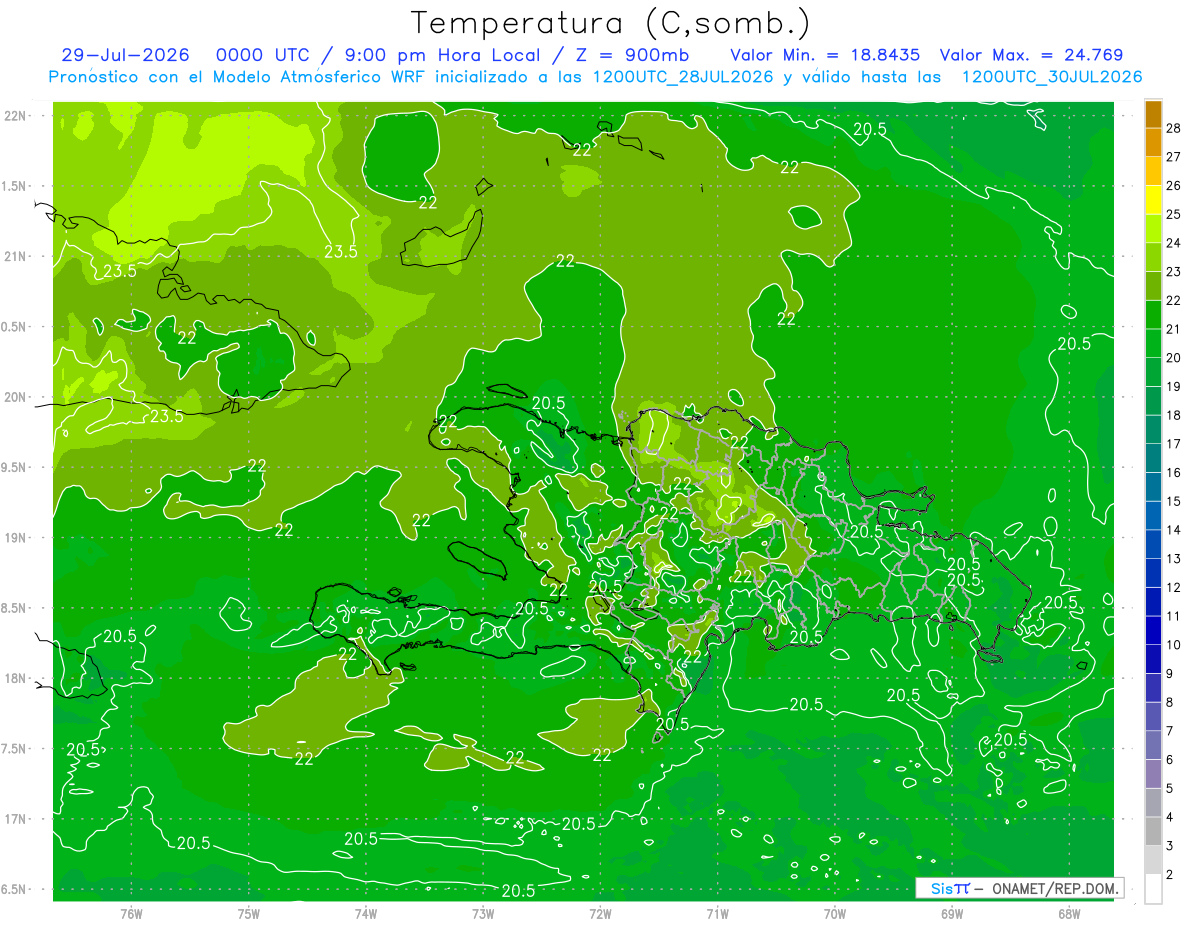Click the latitude axis label "22N"

coord(15,116)
